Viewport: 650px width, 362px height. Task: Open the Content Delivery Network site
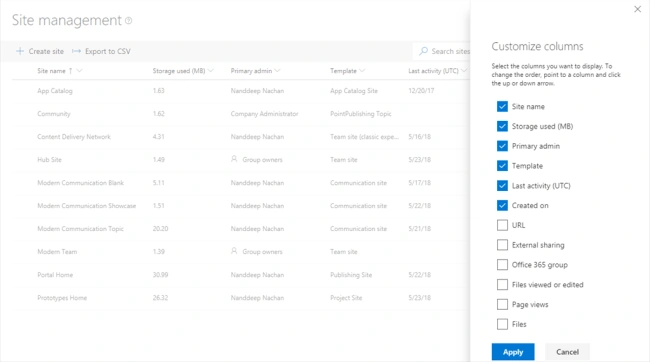pyautogui.click(x=74, y=137)
